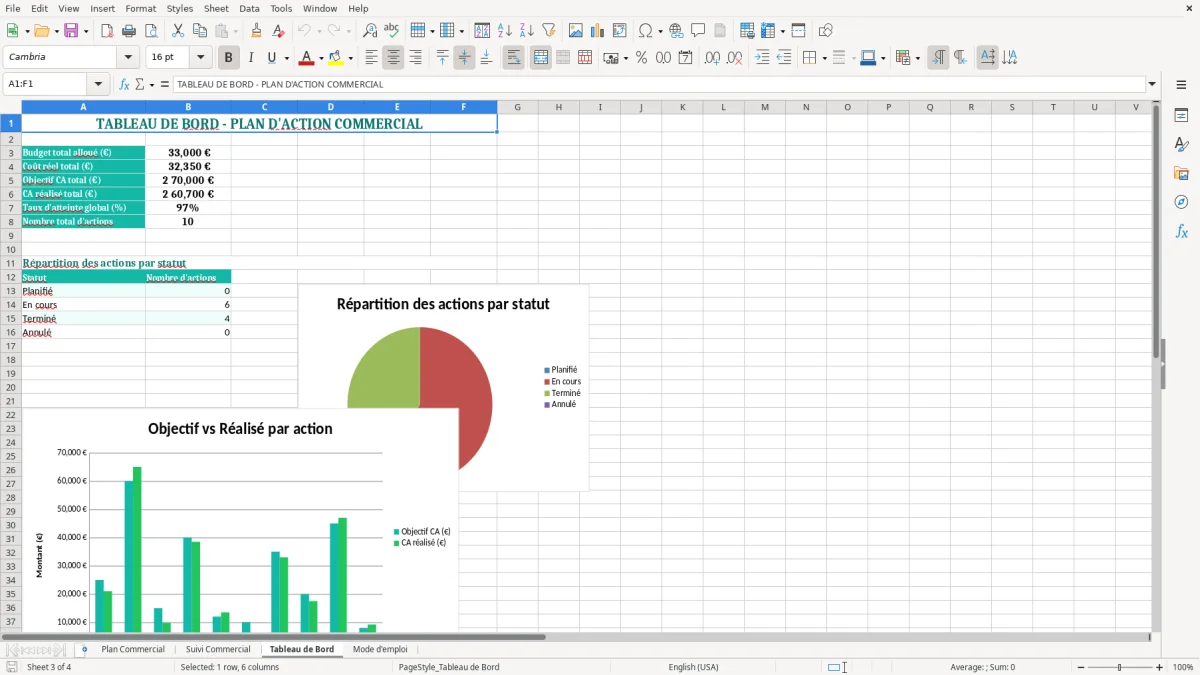1200x675 pixels.
Task: Open the background color dropdown arrow
Action: click(x=350, y=58)
